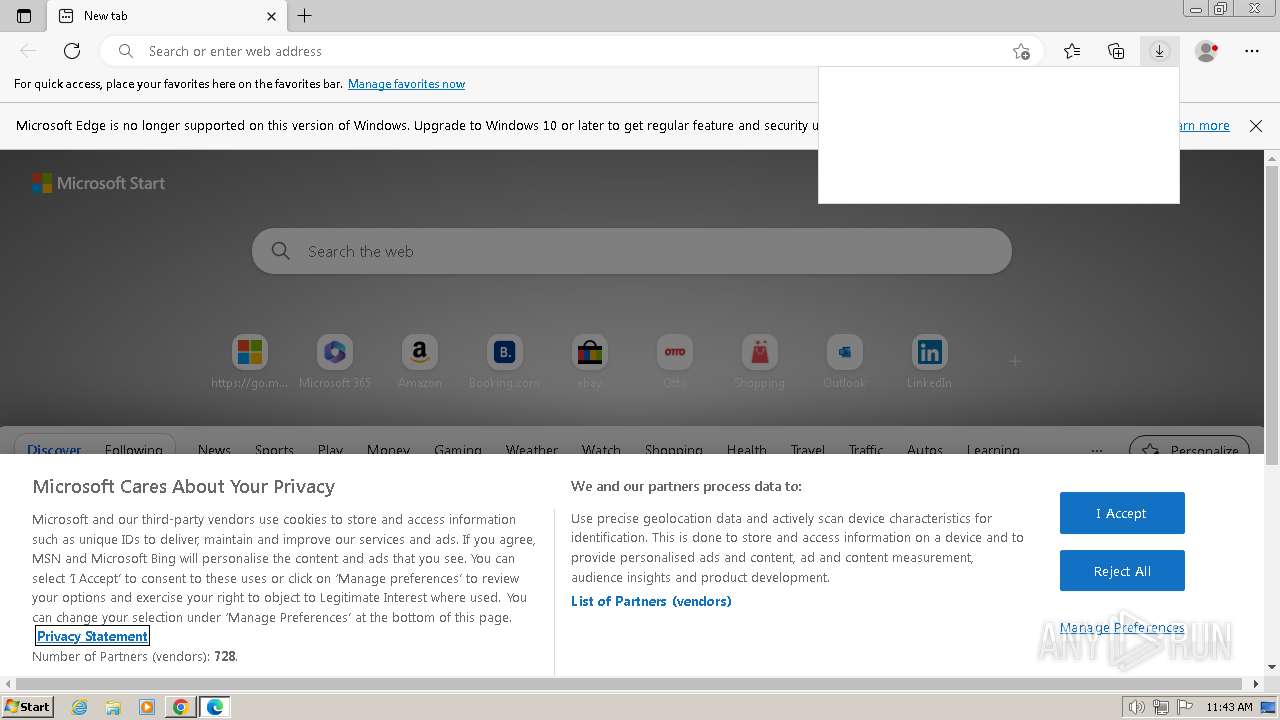The width and height of the screenshot is (1280, 720).
Task: Open the Outlook quick link
Action: coord(845,352)
